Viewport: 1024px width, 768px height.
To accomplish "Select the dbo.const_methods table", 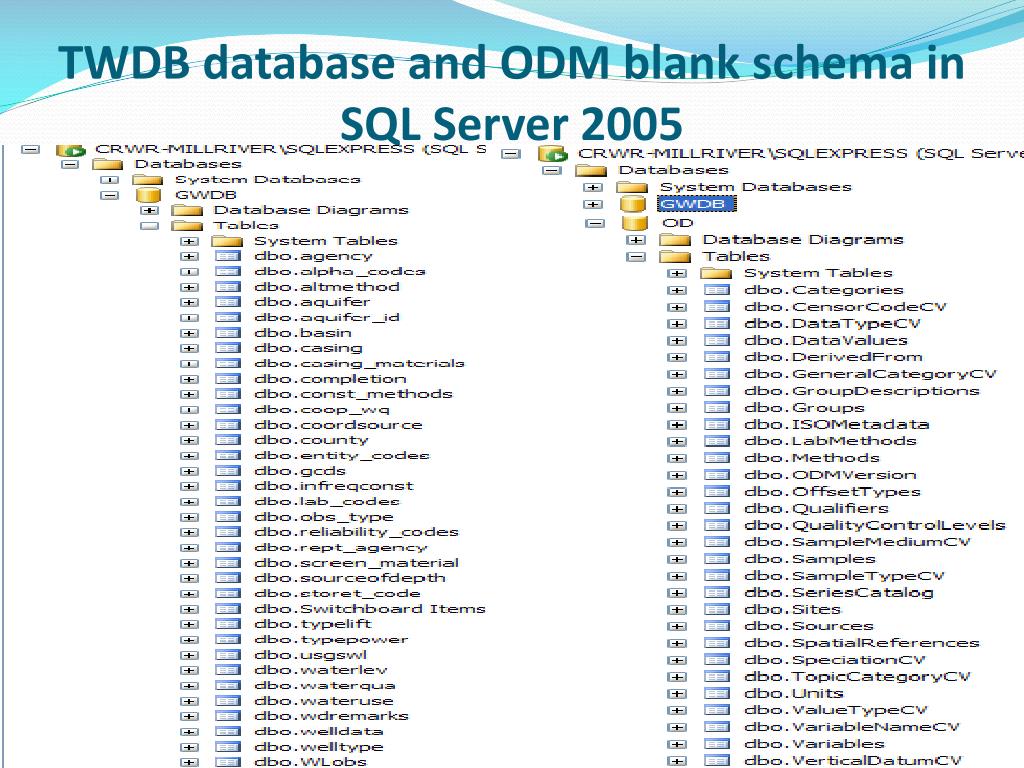I will point(353,394).
